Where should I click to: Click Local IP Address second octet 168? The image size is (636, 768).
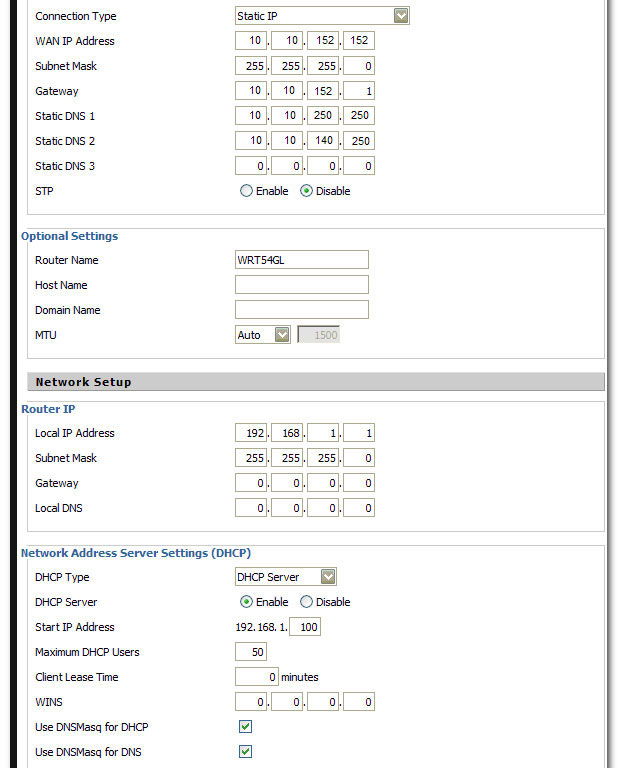coord(287,433)
